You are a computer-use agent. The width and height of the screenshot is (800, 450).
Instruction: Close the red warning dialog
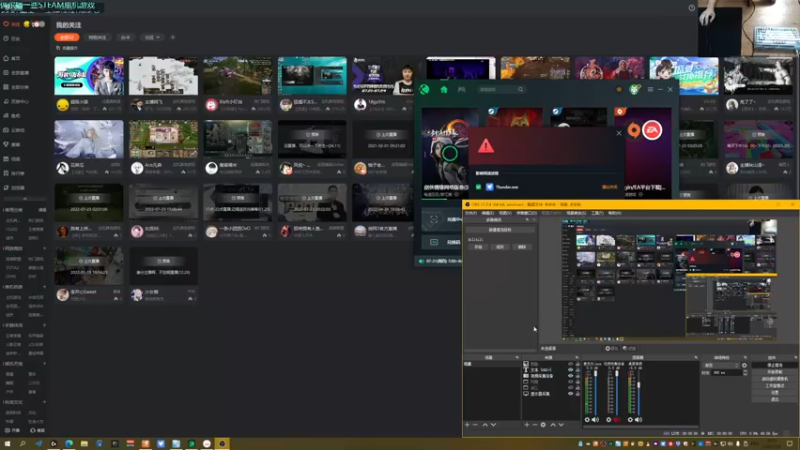619,133
